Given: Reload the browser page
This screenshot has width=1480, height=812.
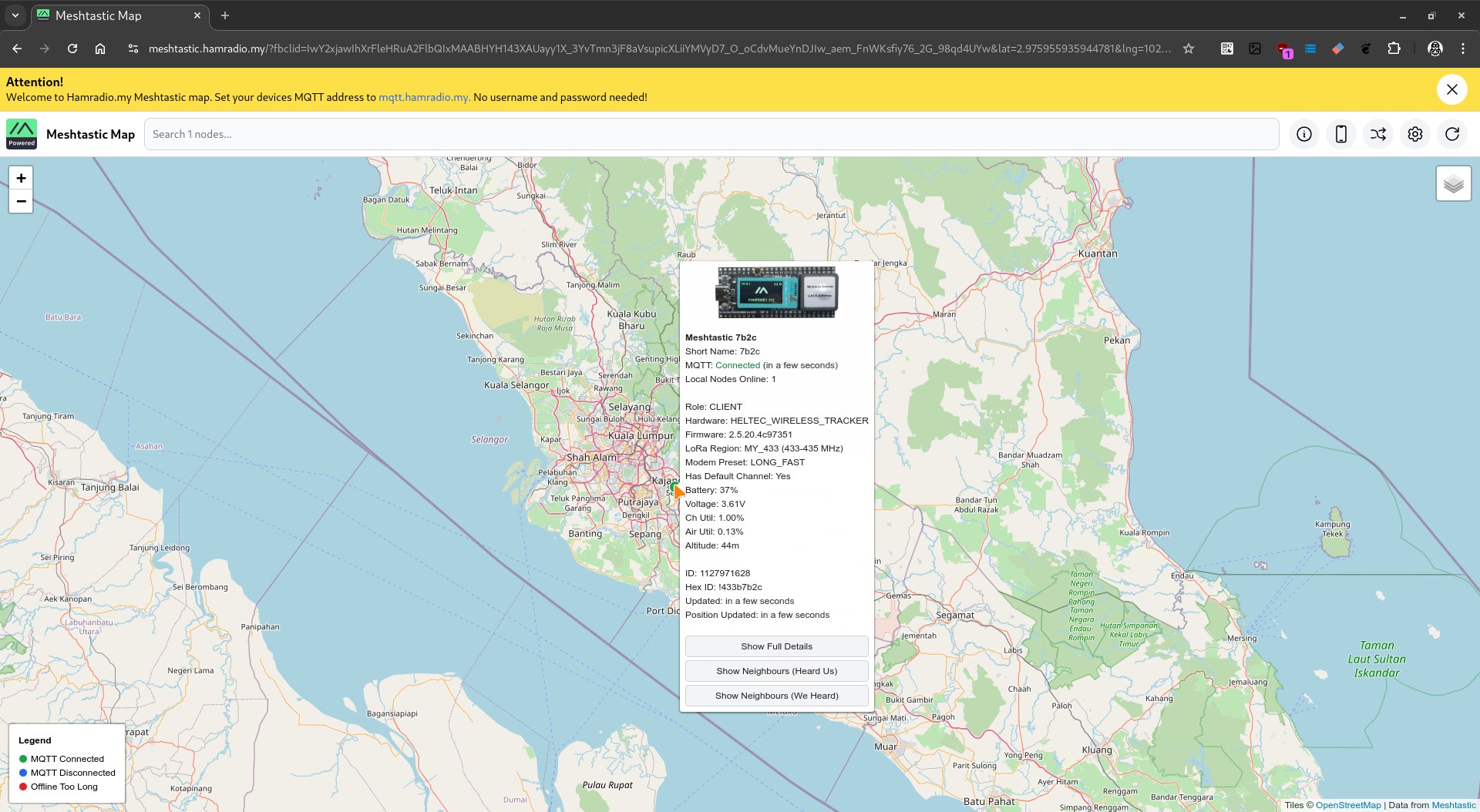Looking at the screenshot, I should coord(72,49).
